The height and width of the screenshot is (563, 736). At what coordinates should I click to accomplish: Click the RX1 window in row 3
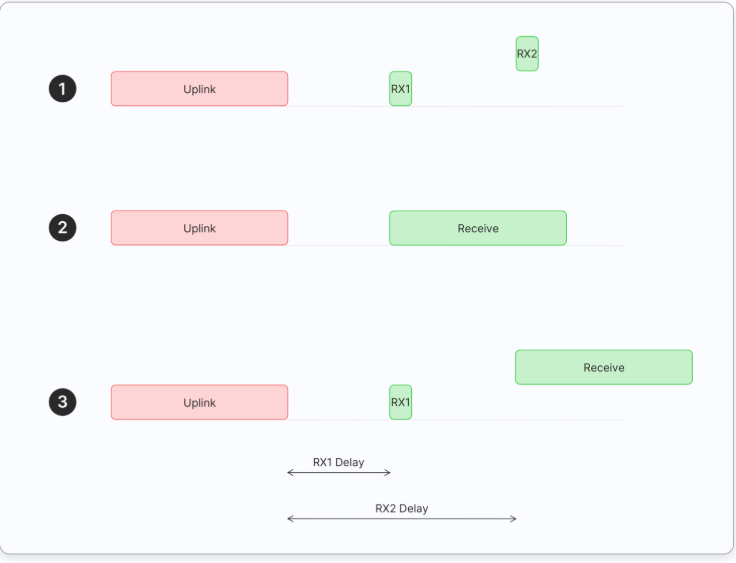pyautogui.click(x=400, y=402)
